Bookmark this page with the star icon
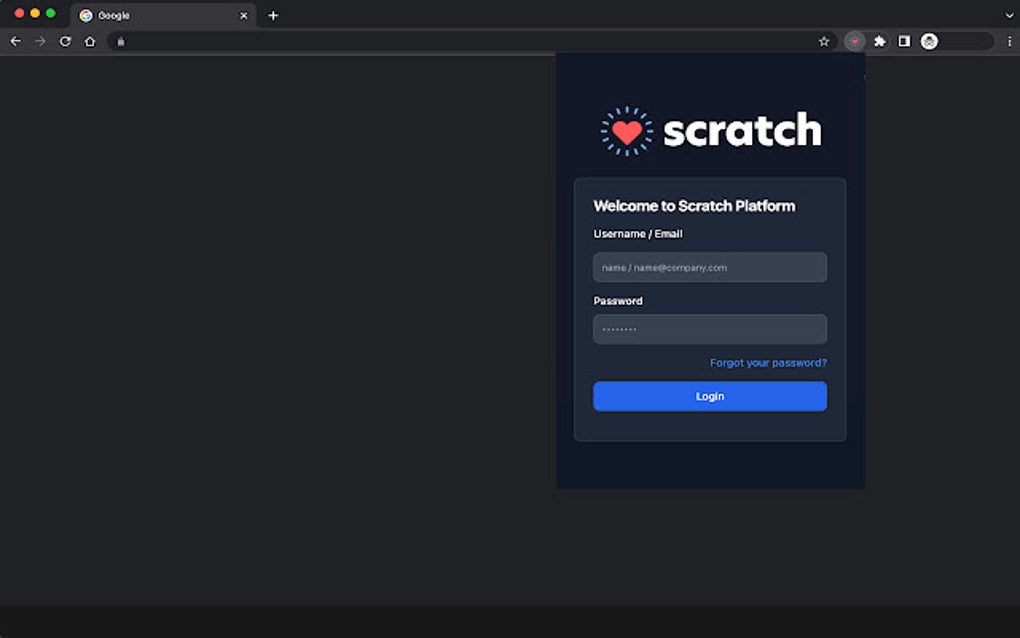This screenshot has height=638, width=1020. click(x=825, y=41)
